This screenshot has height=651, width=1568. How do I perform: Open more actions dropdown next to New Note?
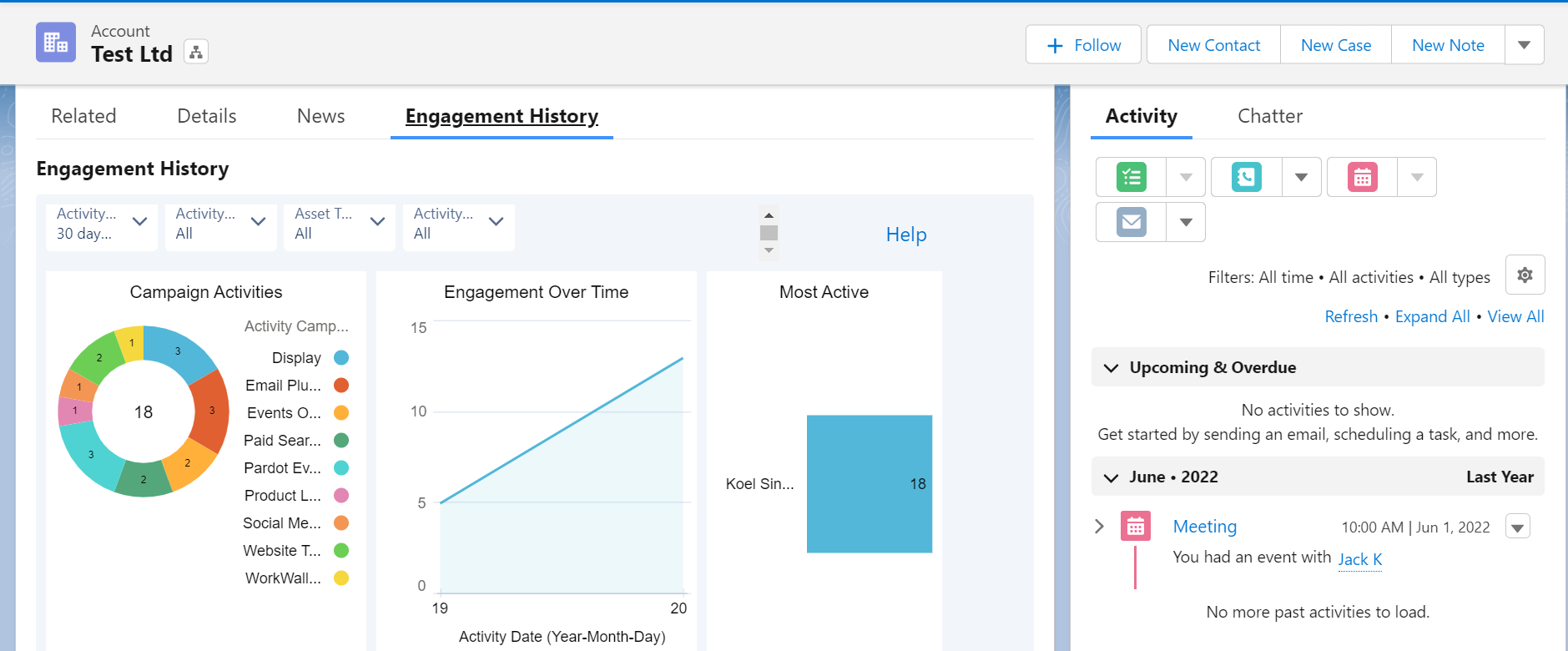[x=1525, y=45]
